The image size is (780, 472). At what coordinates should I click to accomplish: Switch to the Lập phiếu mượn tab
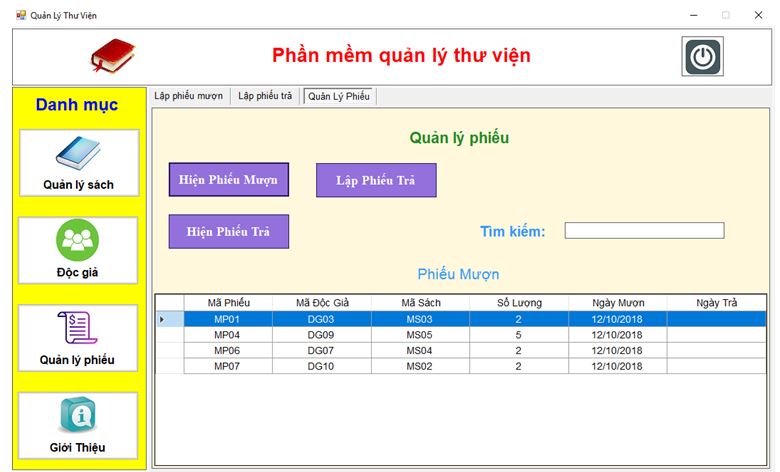pos(189,96)
